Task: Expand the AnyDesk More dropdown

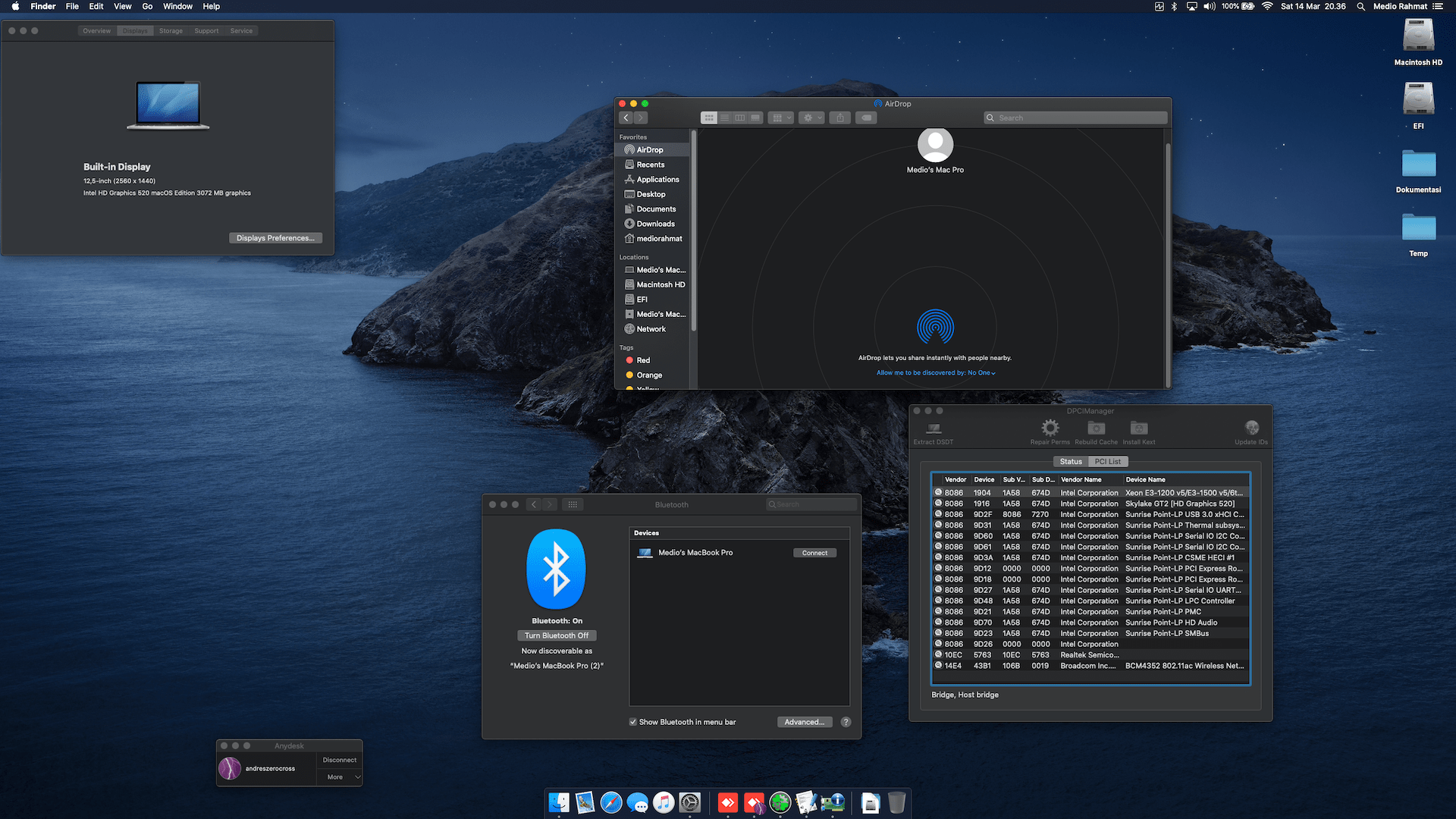Action: [340, 777]
